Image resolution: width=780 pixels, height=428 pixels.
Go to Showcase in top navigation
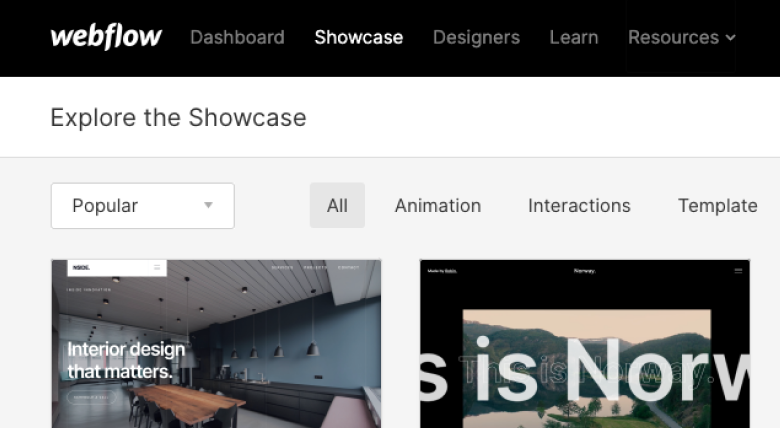pos(359,37)
